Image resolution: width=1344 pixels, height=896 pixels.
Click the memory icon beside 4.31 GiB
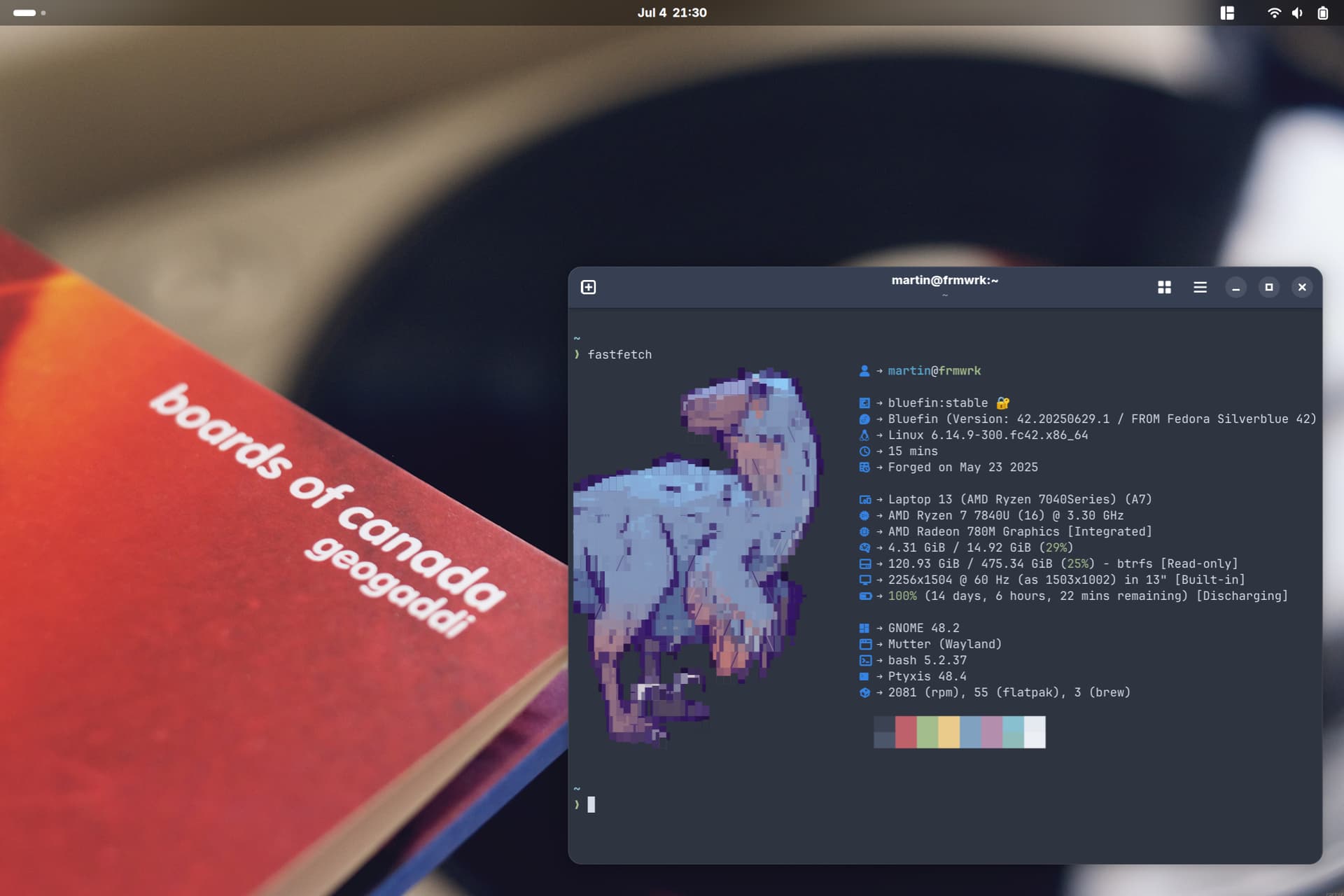[864, 548]
